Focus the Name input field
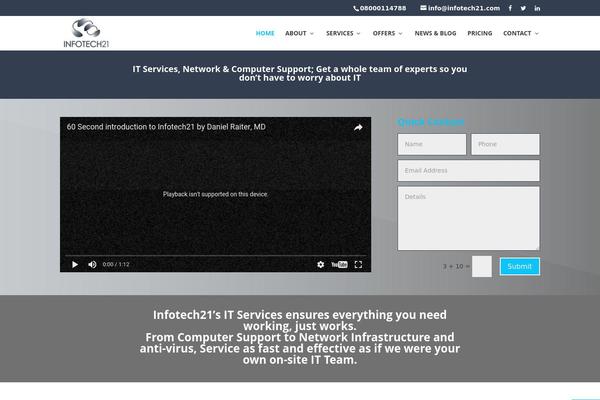Viewport: 600px width, 400px height. point(432,144)
